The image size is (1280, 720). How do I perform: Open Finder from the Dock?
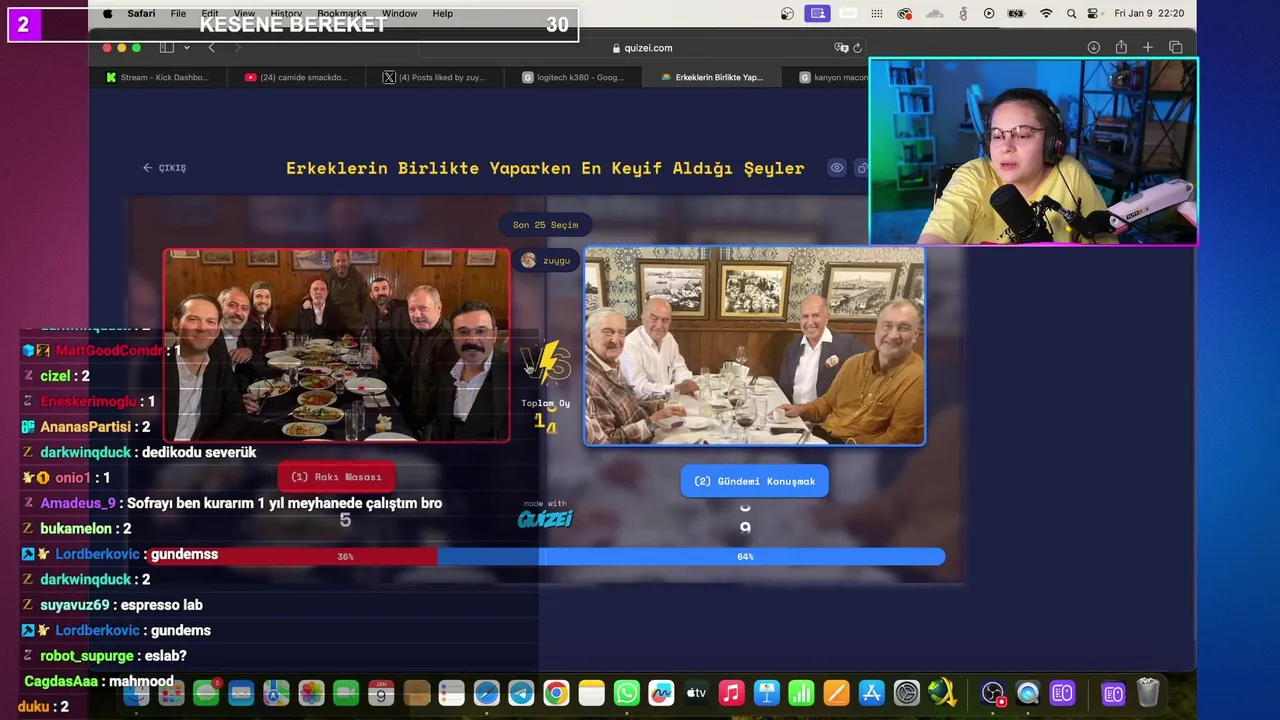tap(137, 693)
